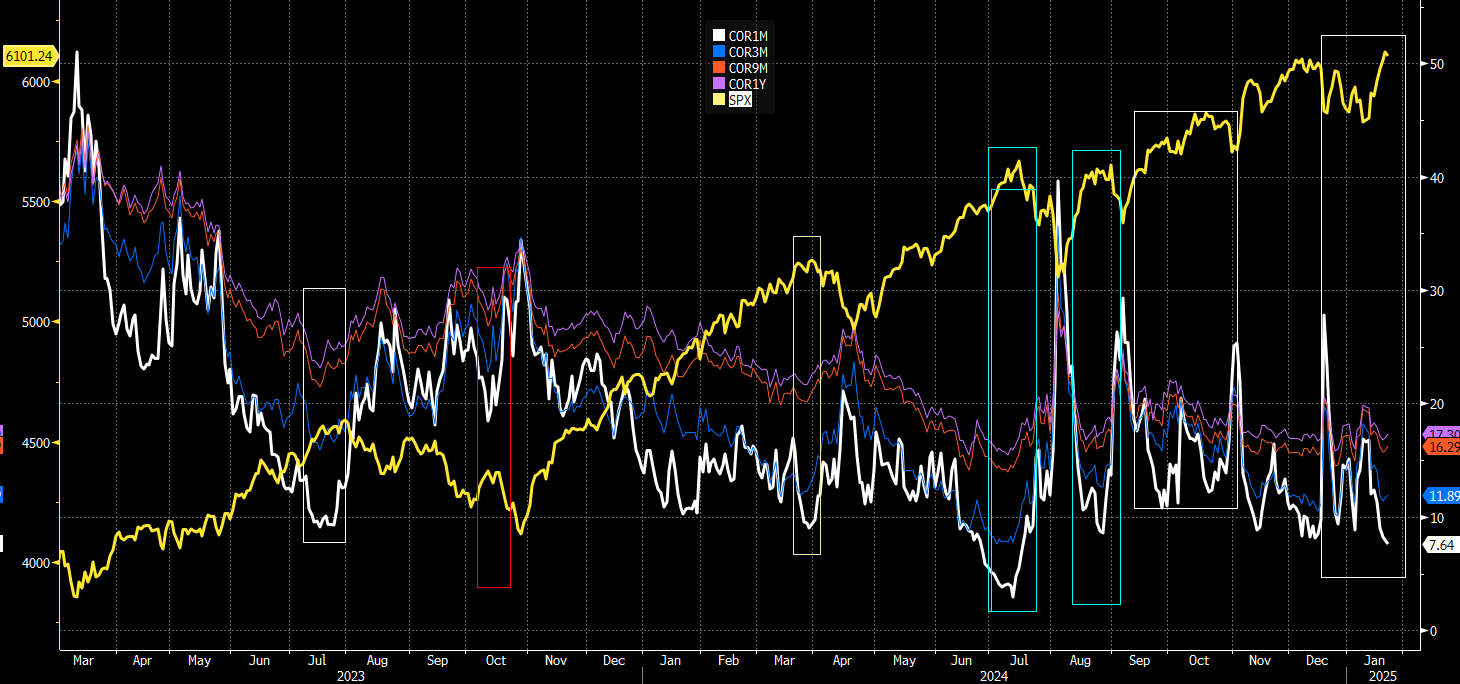1460x684 pixels.
Task: Click the 0 right axis label
Action: tap(1432, 631)
